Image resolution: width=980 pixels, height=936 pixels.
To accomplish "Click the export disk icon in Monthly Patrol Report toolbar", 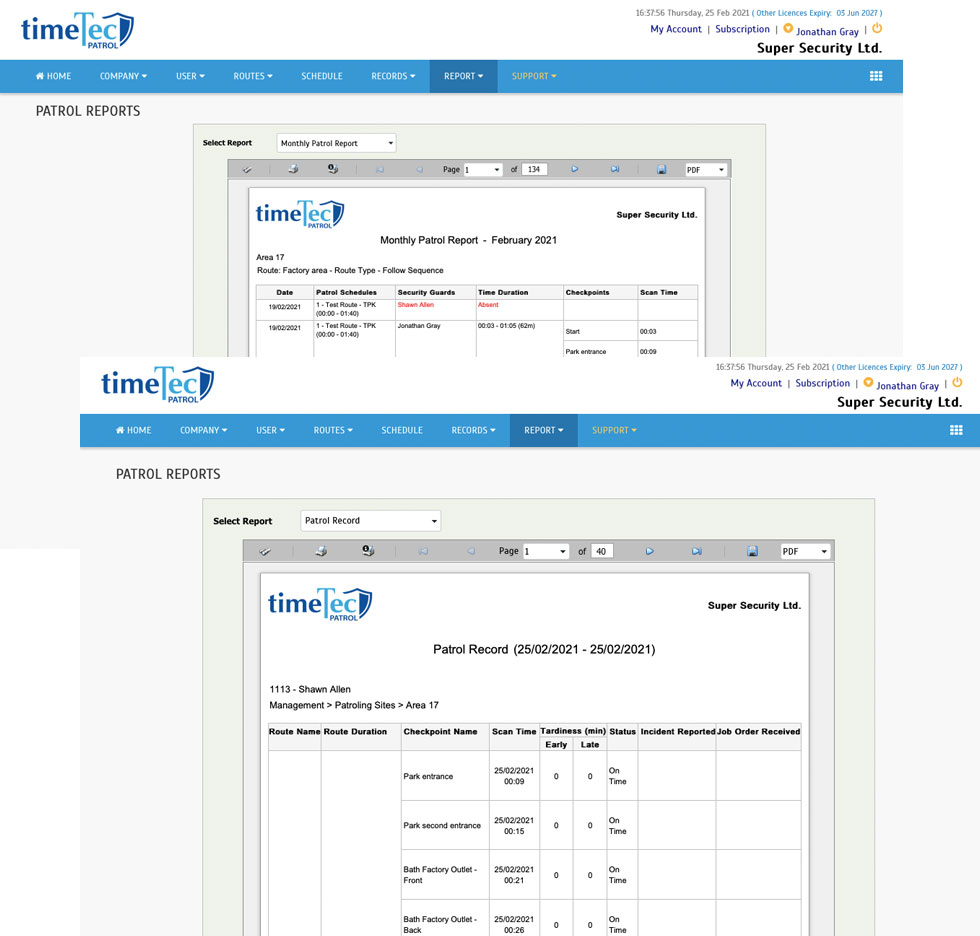I will tap(661, 170).
